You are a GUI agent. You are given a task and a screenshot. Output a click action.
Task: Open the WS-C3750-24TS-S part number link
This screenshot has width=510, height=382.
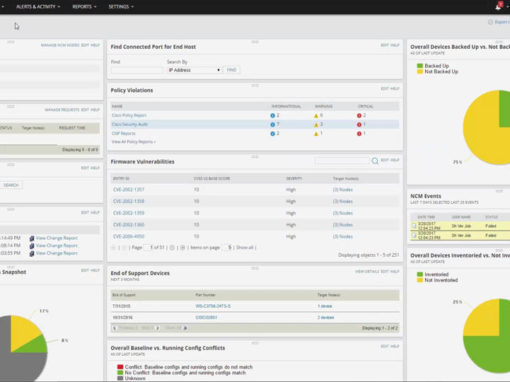[x=213, y=306]
